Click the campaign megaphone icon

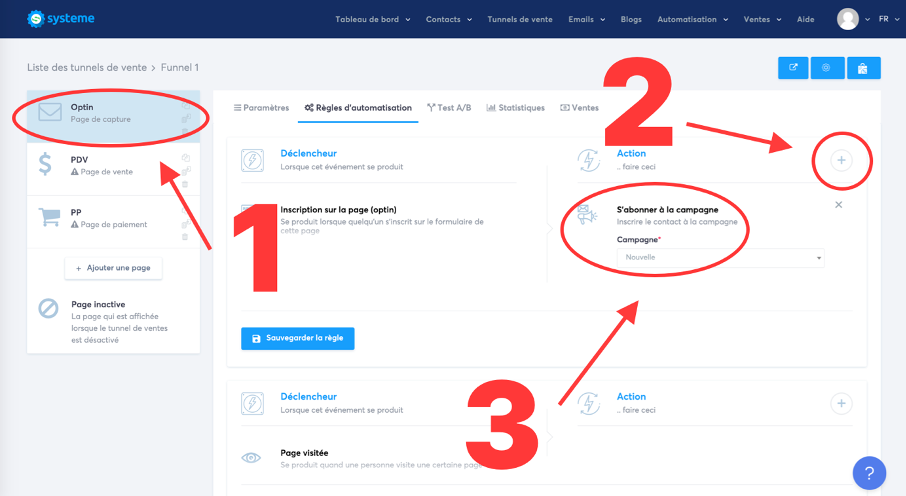pyautogui.click(x=587, y=214)
